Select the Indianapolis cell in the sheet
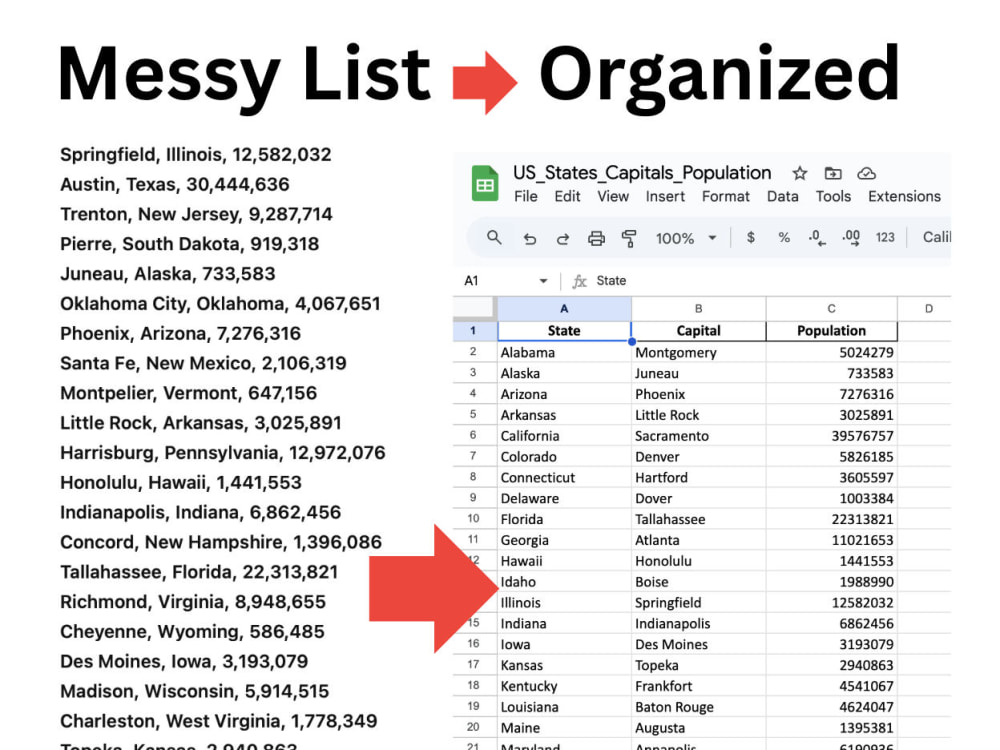1000x750 pixels. 698,624
